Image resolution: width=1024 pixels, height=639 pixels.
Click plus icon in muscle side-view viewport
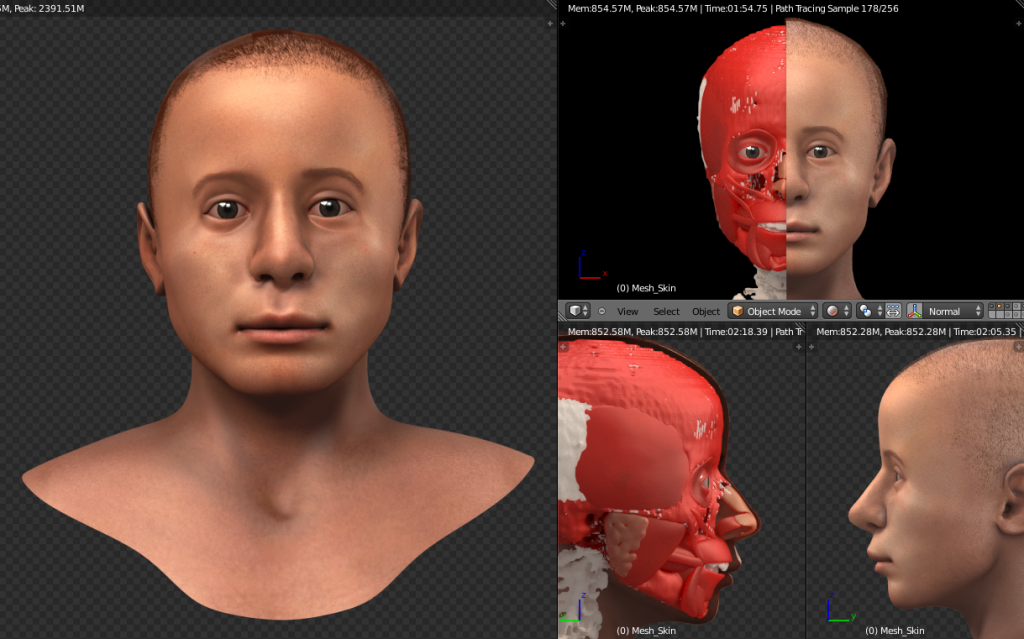[x=563, y=346]
